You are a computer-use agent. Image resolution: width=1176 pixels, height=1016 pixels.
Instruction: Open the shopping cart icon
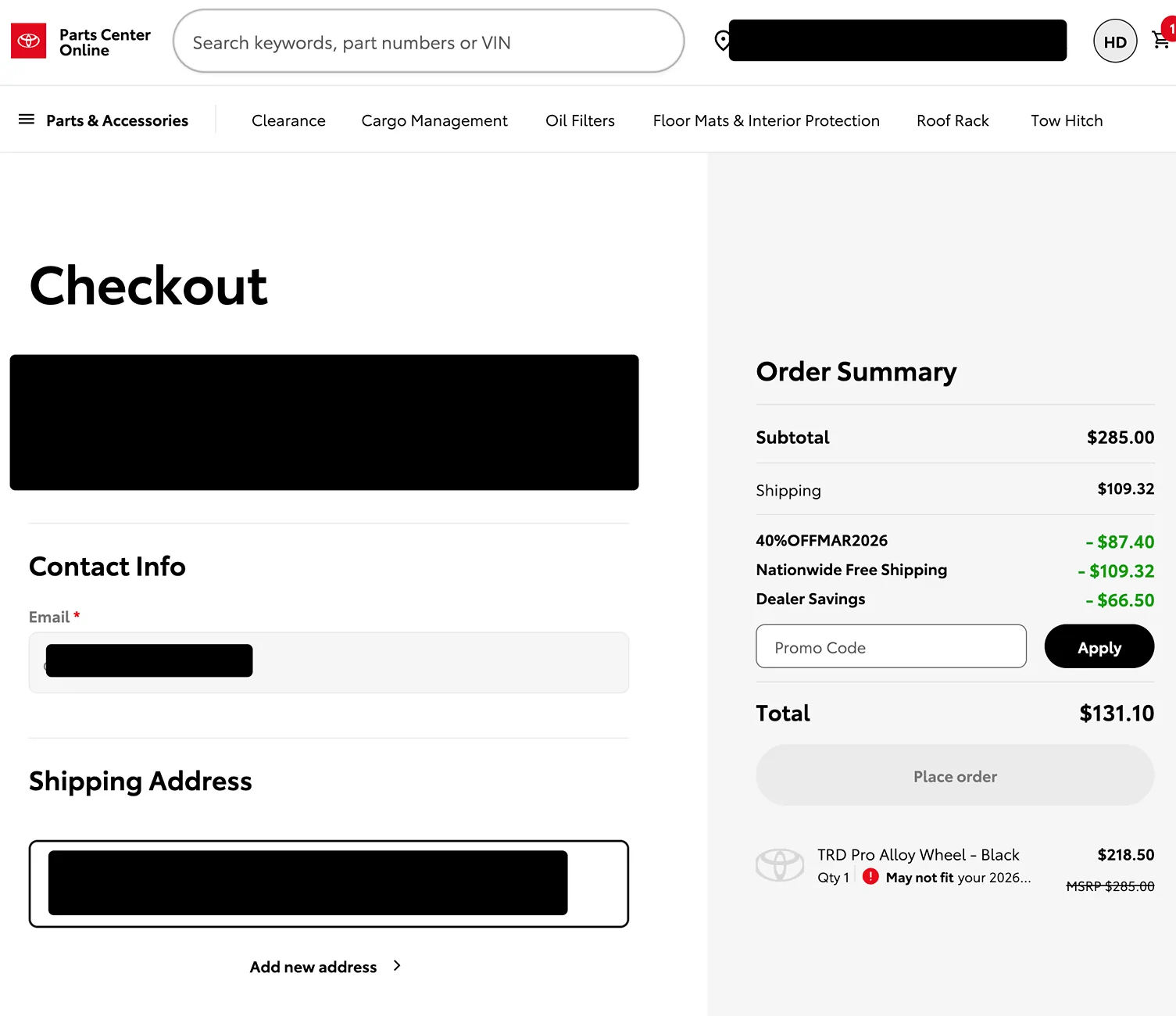1160,41
